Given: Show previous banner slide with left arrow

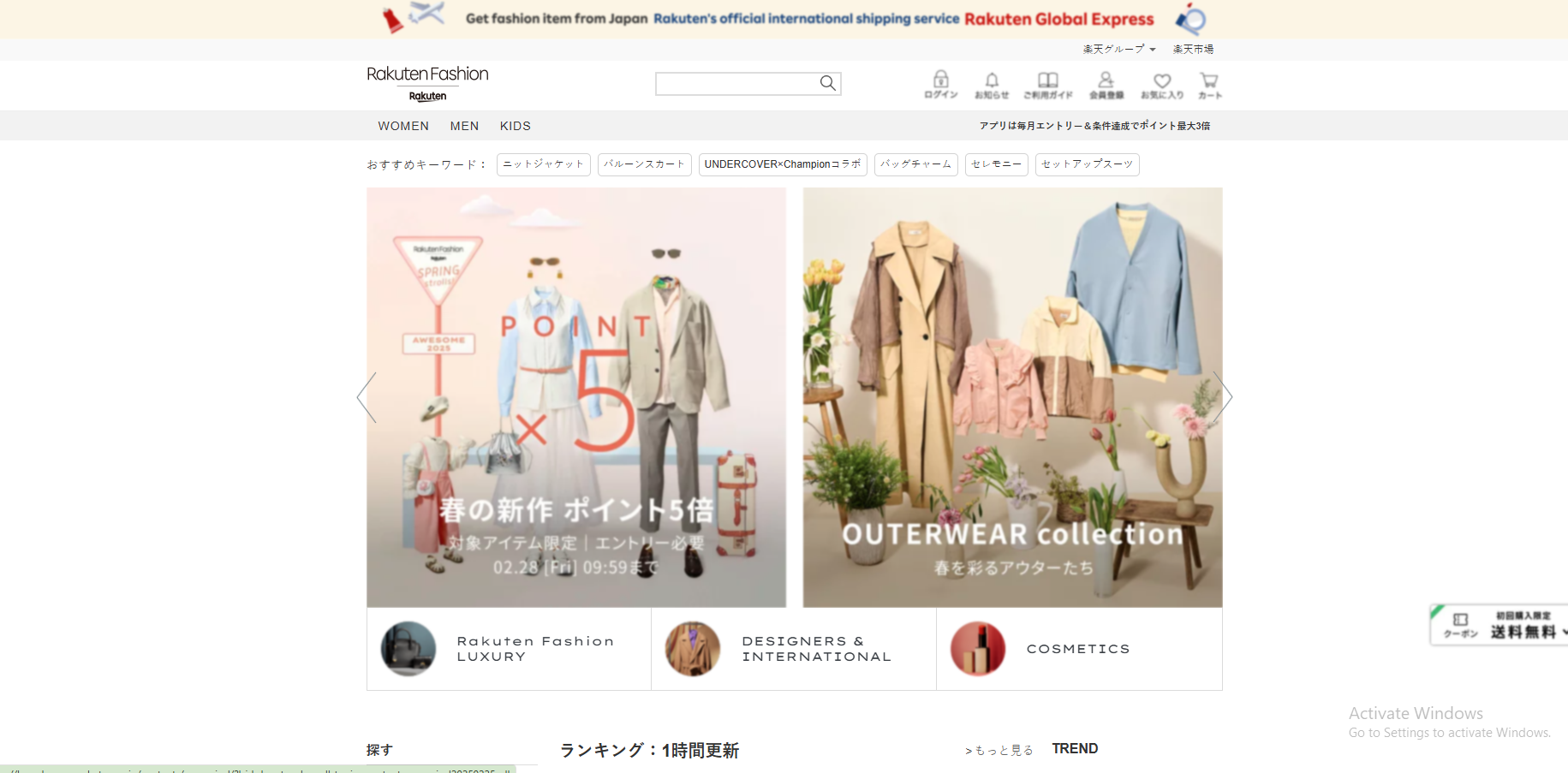Looking at the screenshot, I should 367,397.
